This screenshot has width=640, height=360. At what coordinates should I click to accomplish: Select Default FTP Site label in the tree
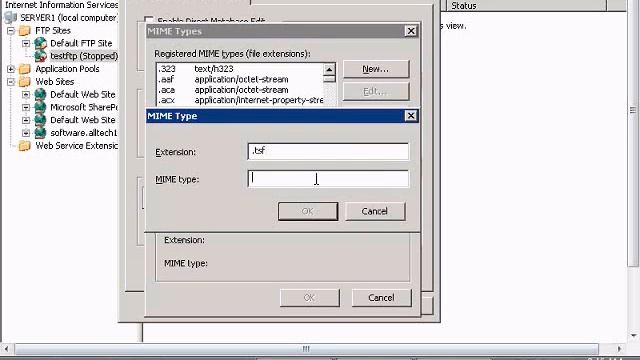(x=81, y=43)
